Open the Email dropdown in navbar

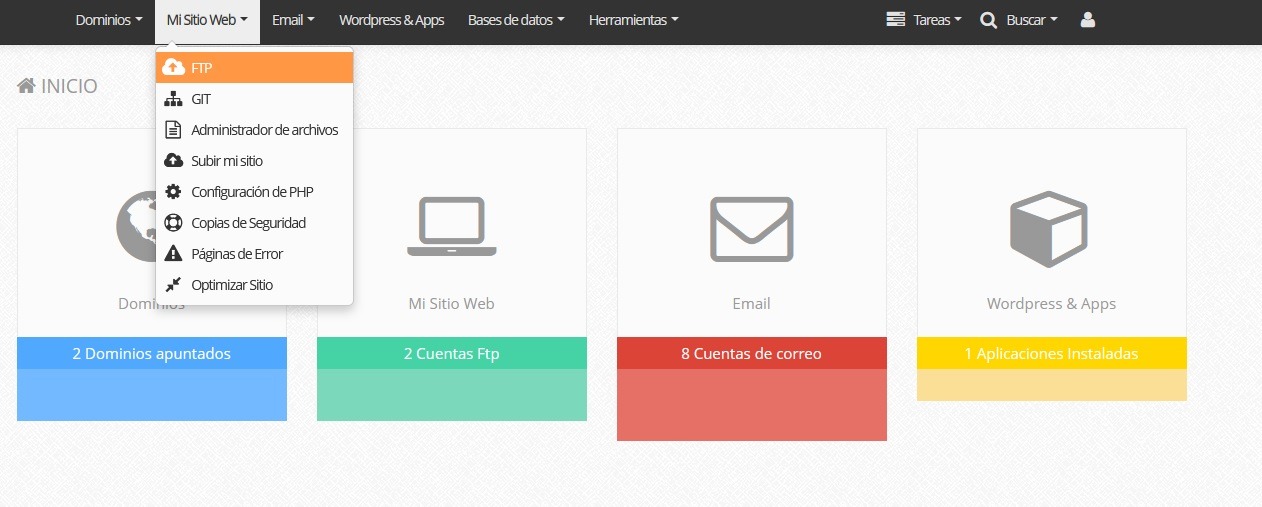click(293, 20)
